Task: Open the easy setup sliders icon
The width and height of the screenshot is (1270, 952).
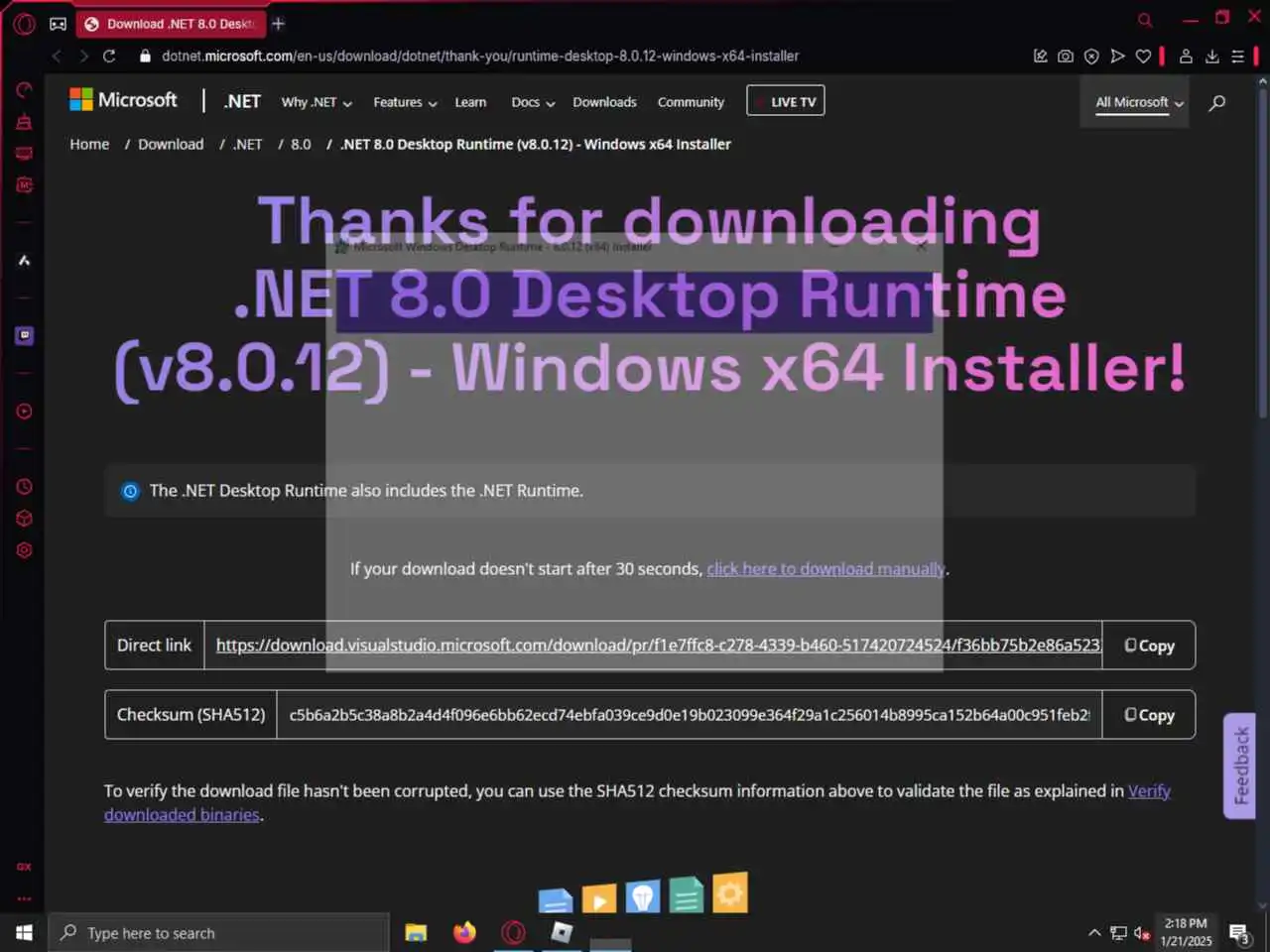Action: click(x=1237, y=57)
